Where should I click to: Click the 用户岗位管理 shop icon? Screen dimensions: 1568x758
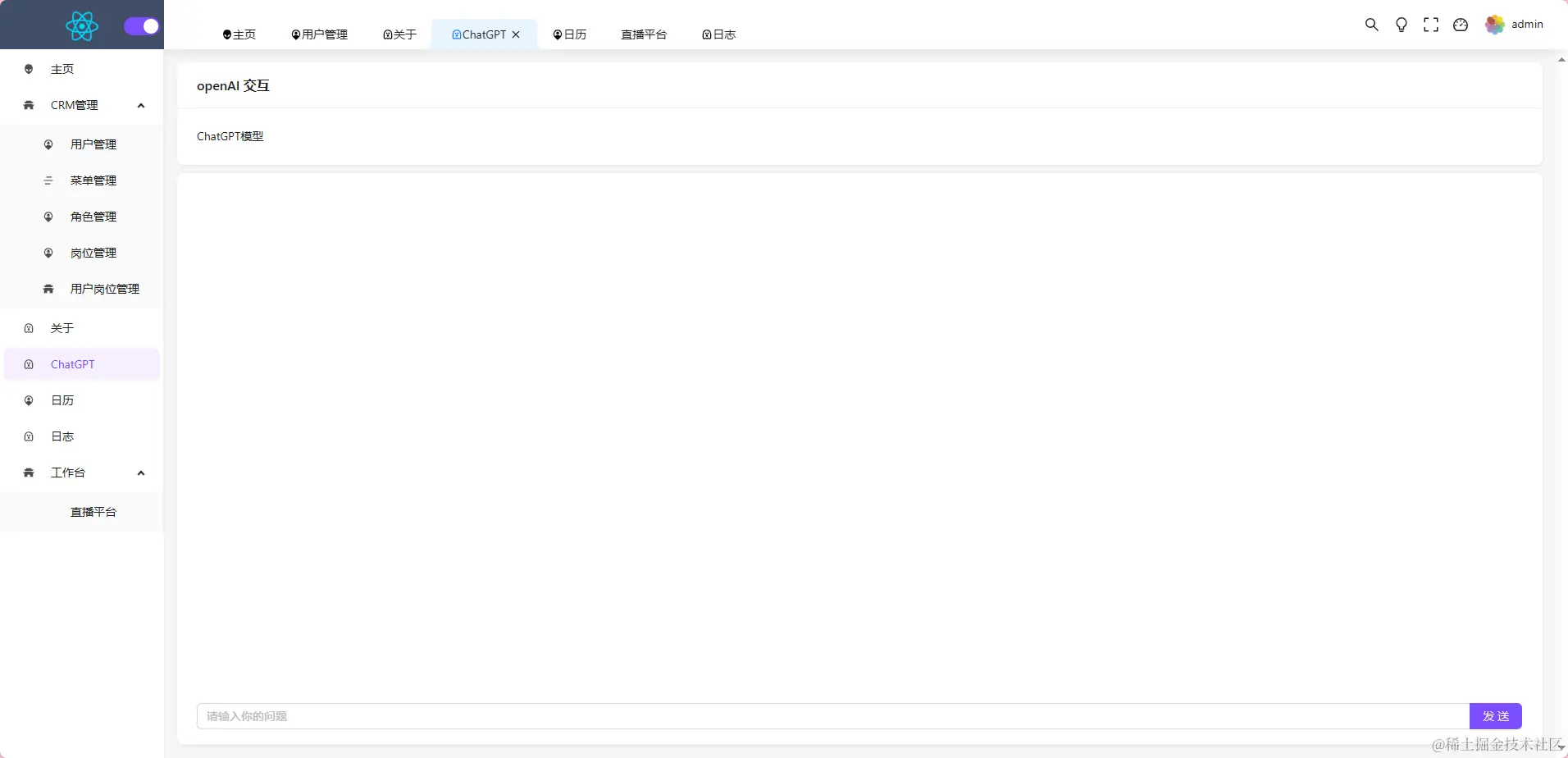click(x=48, y=289)
